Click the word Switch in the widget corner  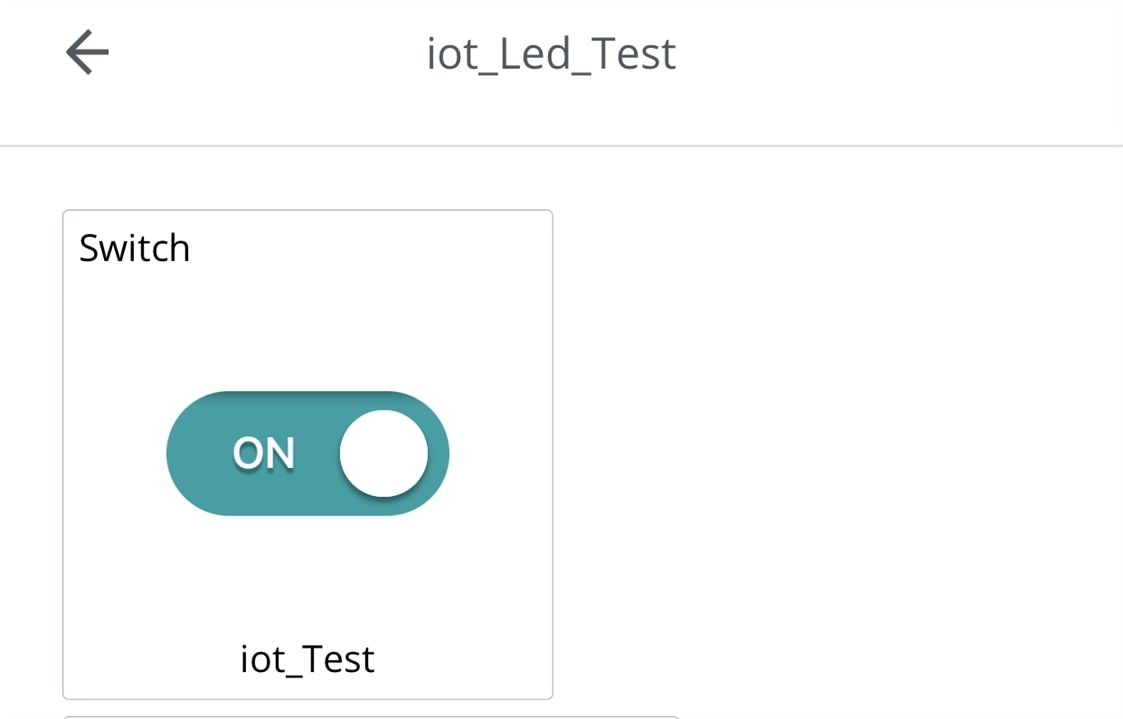(135, 248)
